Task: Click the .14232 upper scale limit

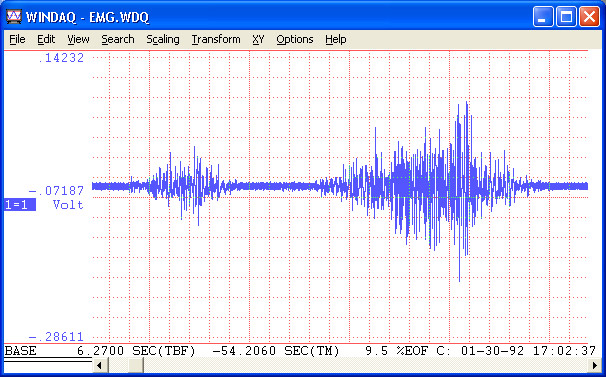Action: click(61, 58)
